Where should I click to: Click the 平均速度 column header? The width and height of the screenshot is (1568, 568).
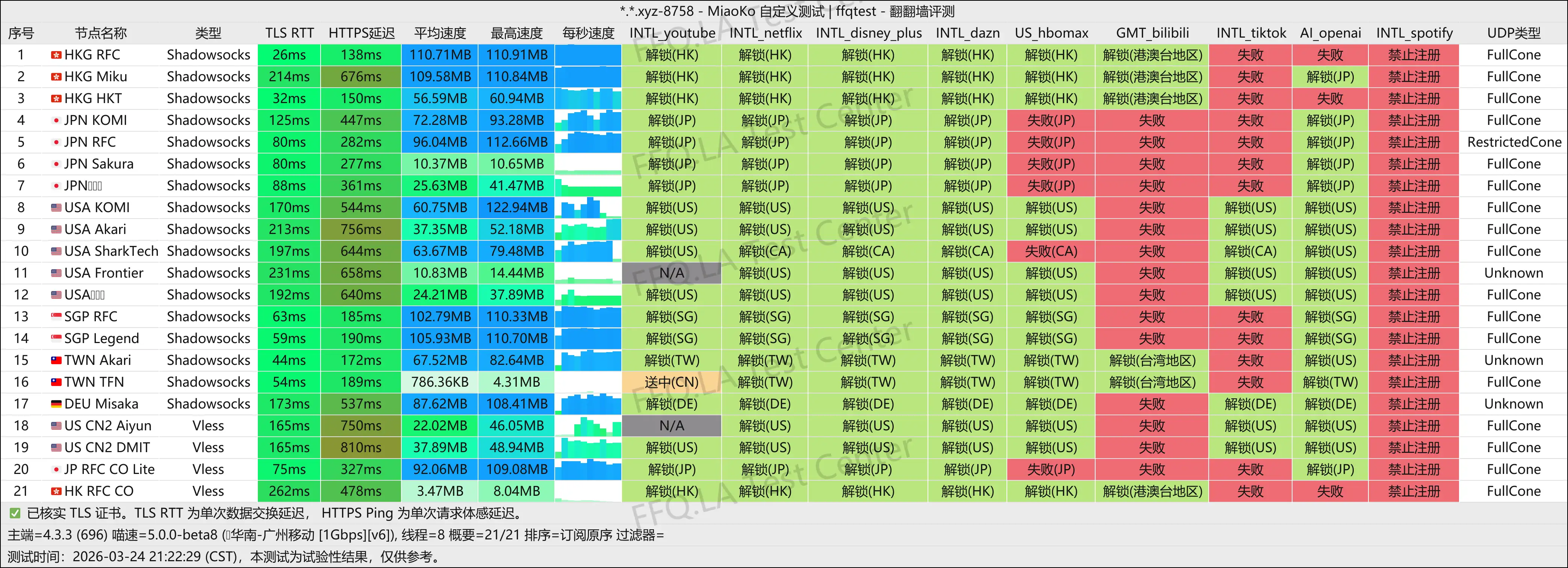coord(439,33)
